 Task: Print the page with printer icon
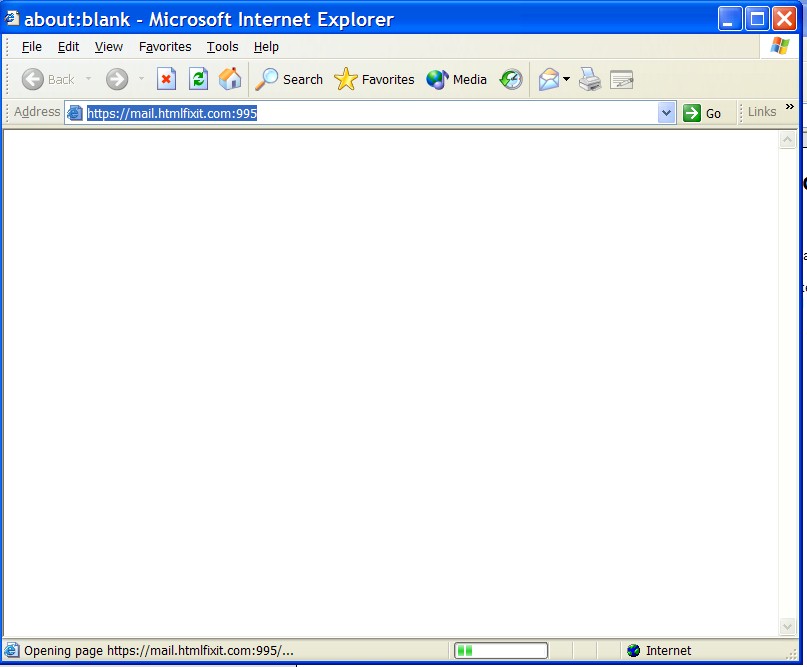point(590,79)
